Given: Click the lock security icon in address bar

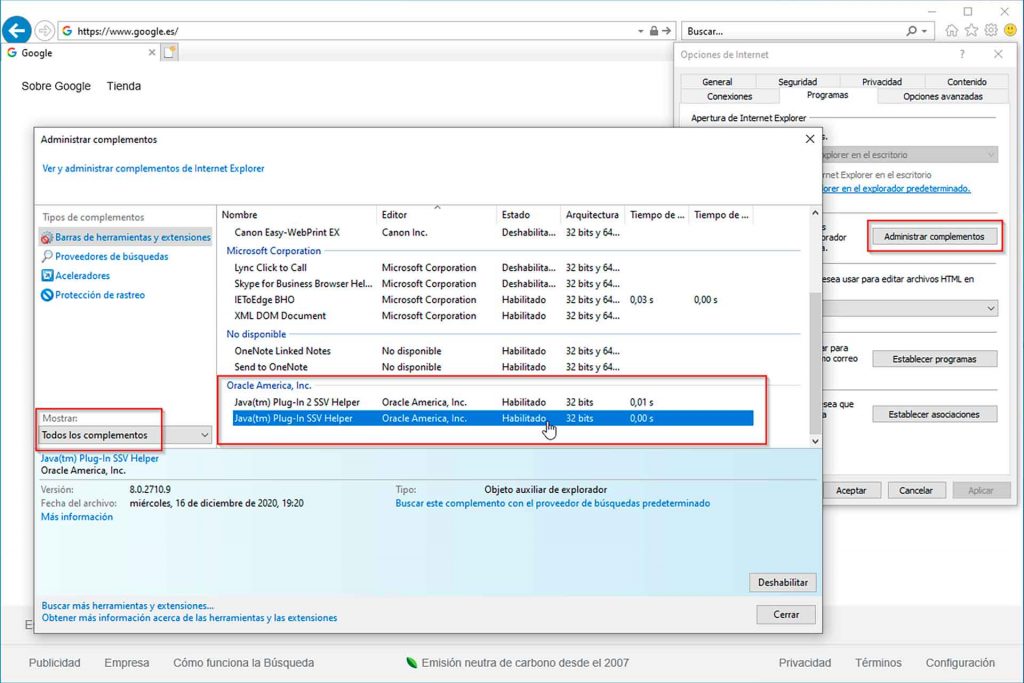Looking at the screenshot, I should pos(653,31).
